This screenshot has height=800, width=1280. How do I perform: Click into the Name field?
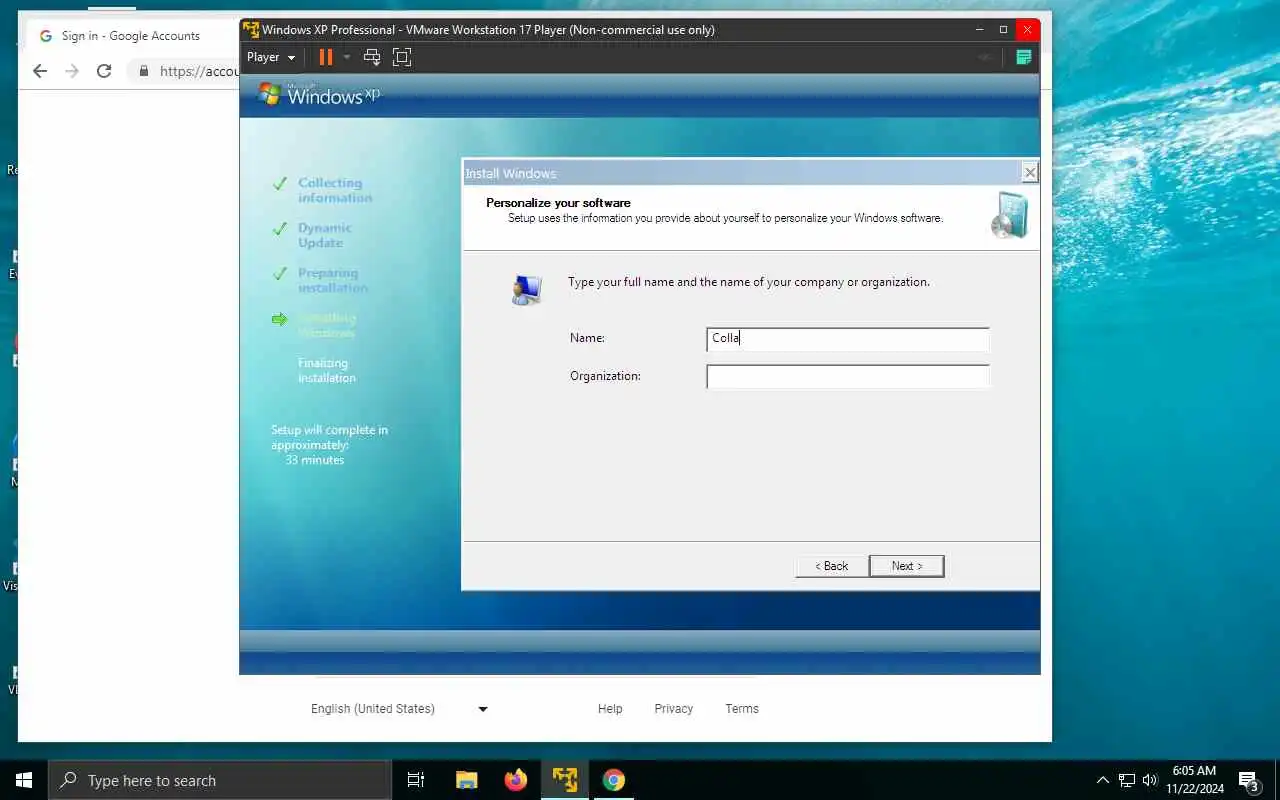(848, 339)
